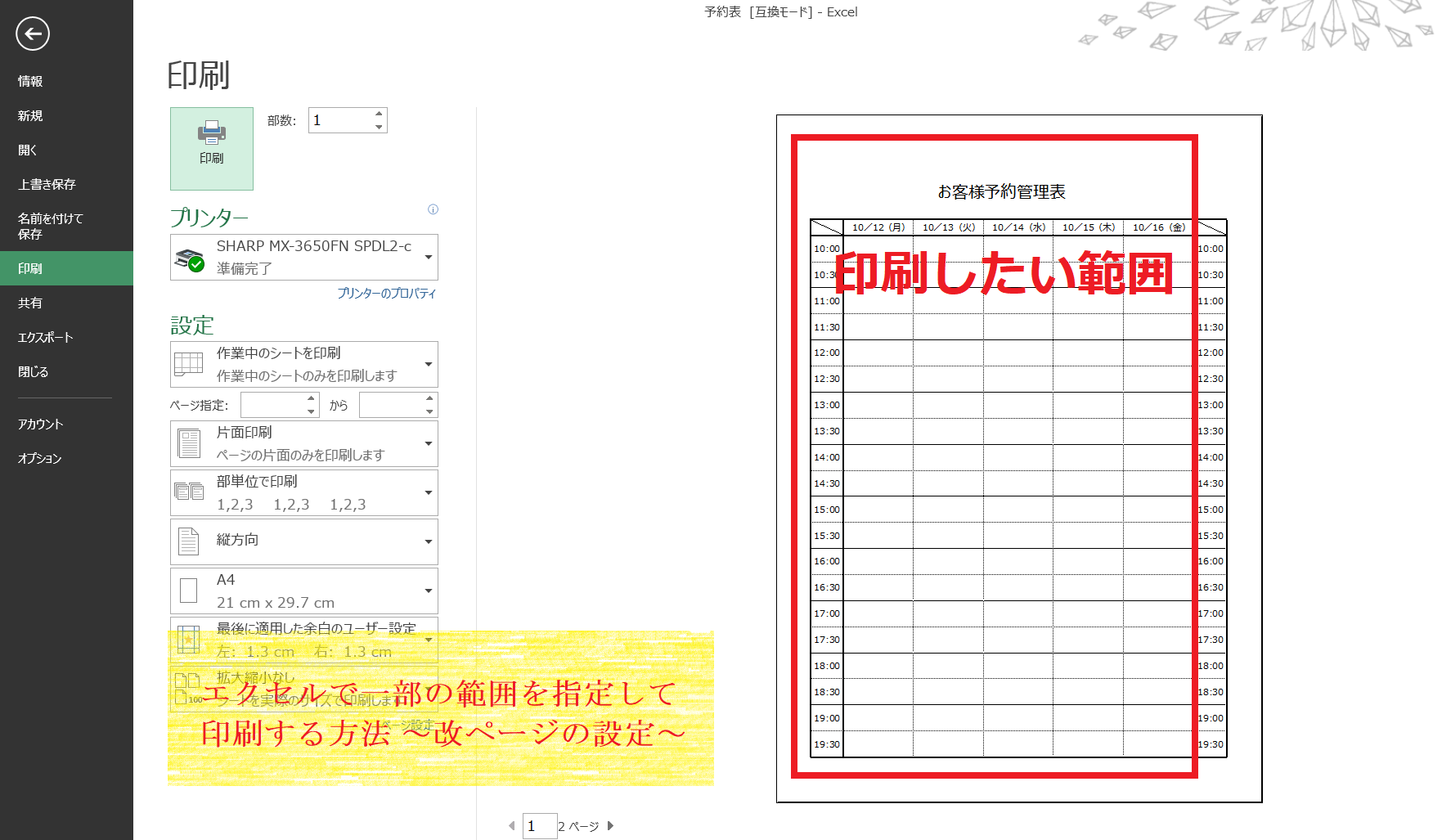Expand the collated 1,2,3 dropdown

point(304,492)
